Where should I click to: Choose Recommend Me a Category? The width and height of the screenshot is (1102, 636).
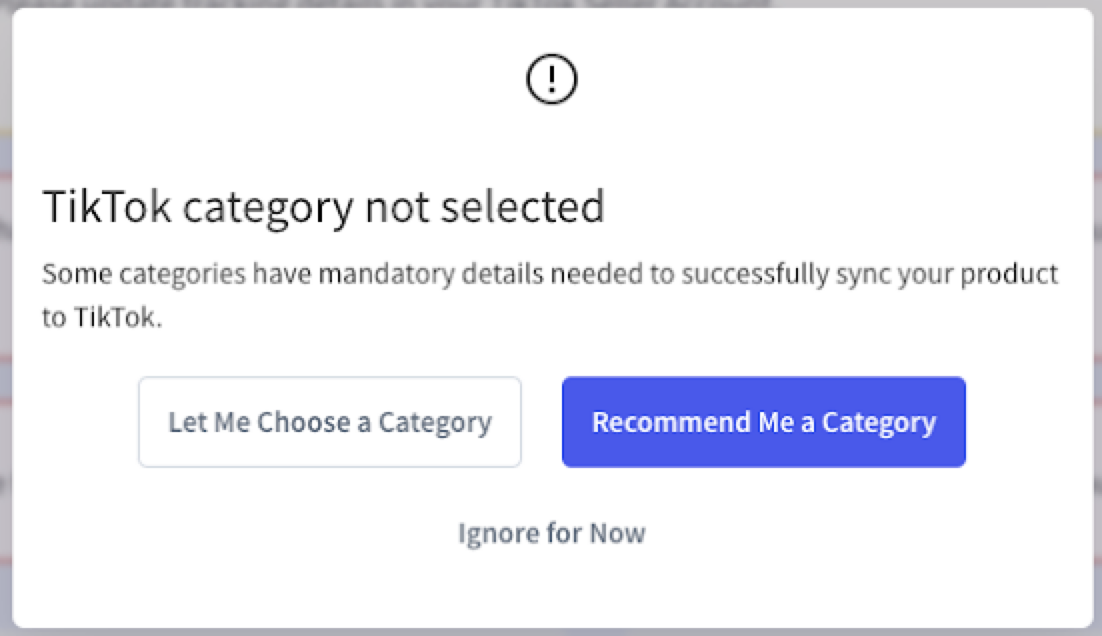pyautogui.click(x=763, y=422)
